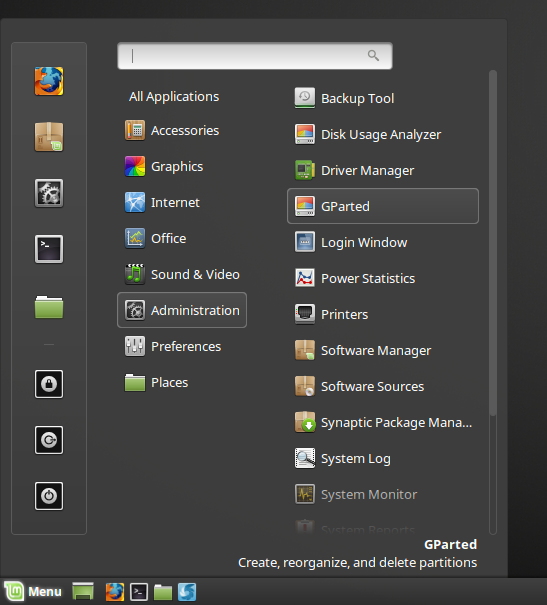Click the Logout icon in sidebar
Image resolution: width=547 pixels, height=605 pixels.
click(x=49, y=440)
